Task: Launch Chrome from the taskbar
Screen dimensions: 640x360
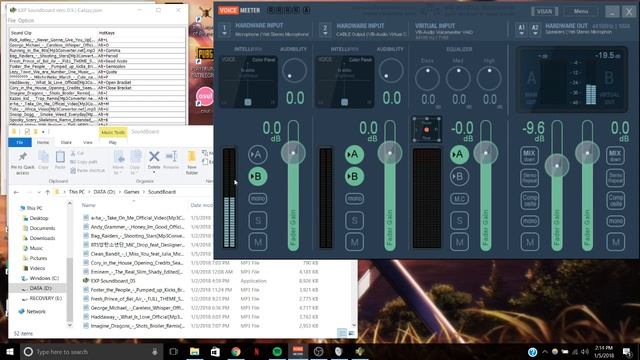Action: (x=236, y=351)
